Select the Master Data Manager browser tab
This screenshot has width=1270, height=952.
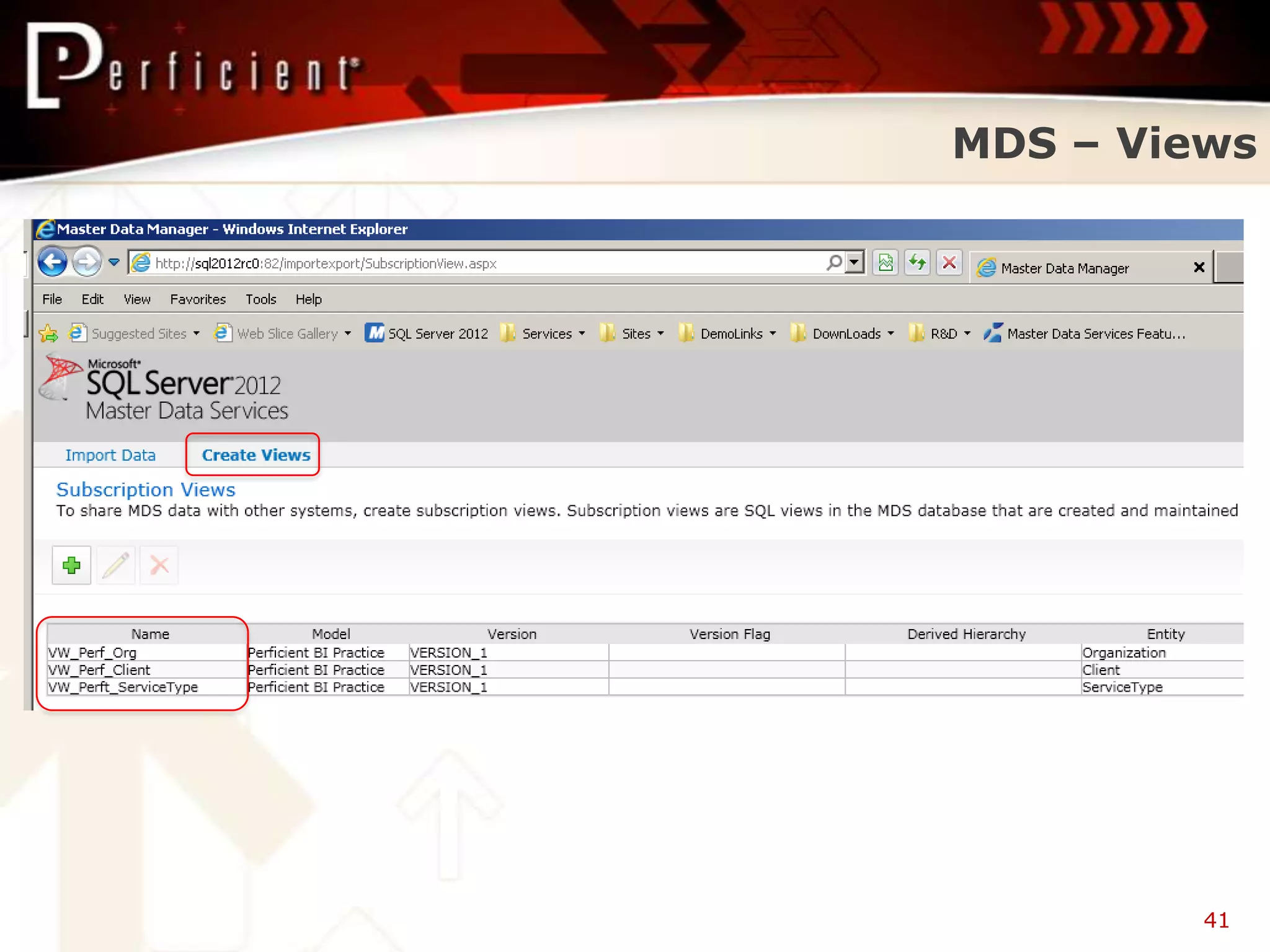point(1091,268)
